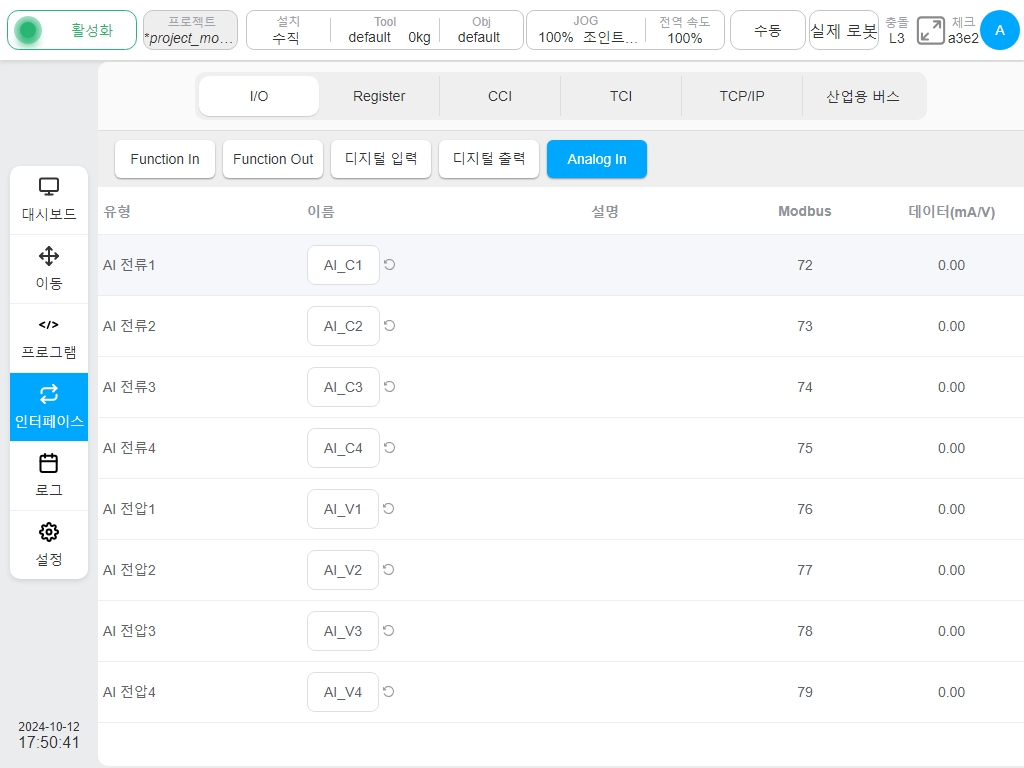Toggle the 활성화 robot enable status button

point(72,30)
